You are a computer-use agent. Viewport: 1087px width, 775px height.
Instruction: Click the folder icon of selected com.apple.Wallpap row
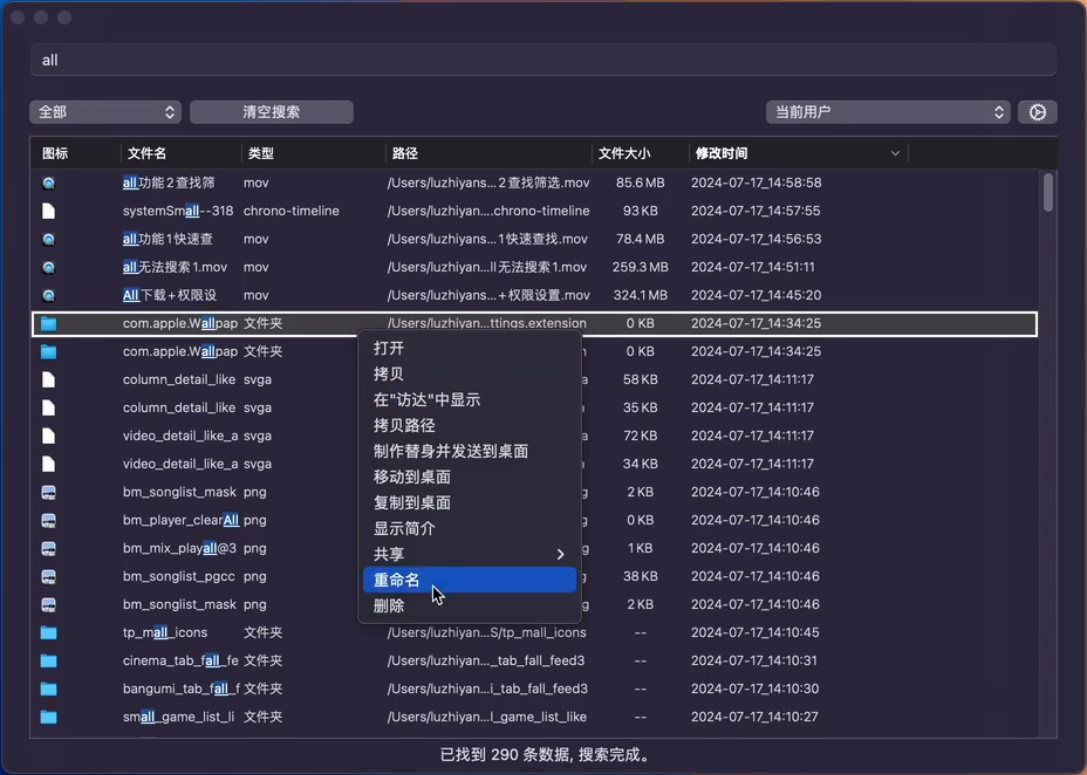click(x=49, y=324)
